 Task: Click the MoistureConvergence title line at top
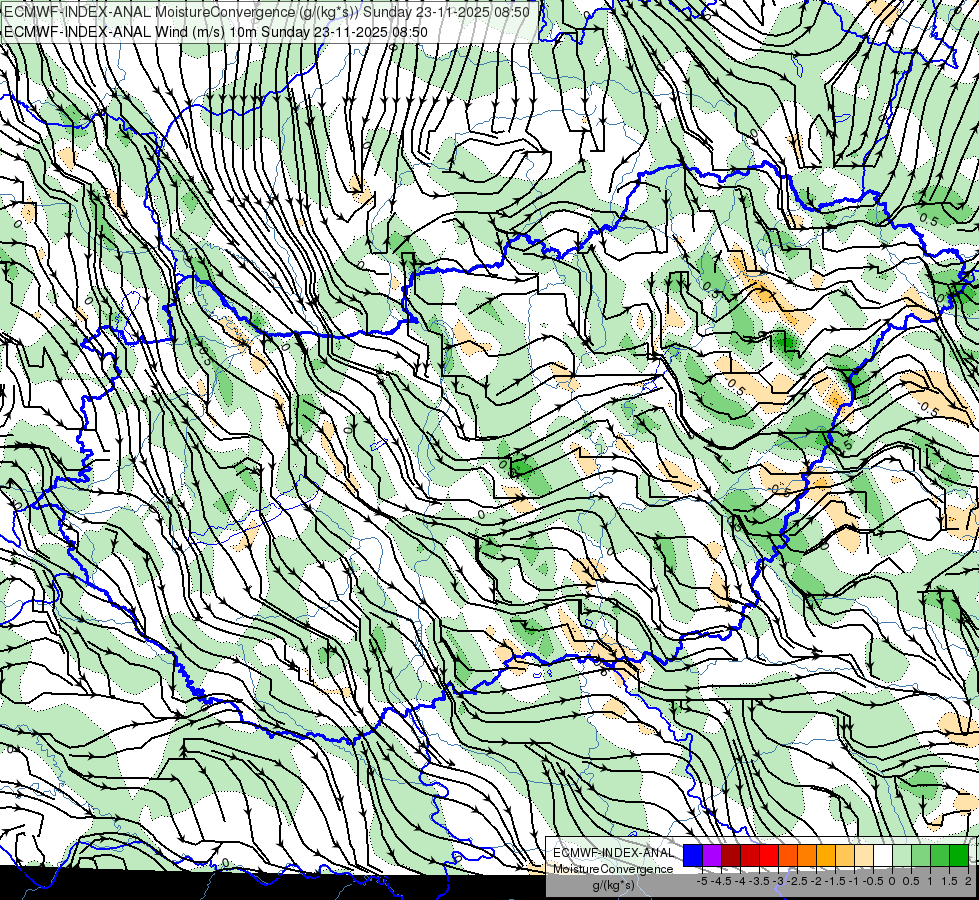point(267,12)
